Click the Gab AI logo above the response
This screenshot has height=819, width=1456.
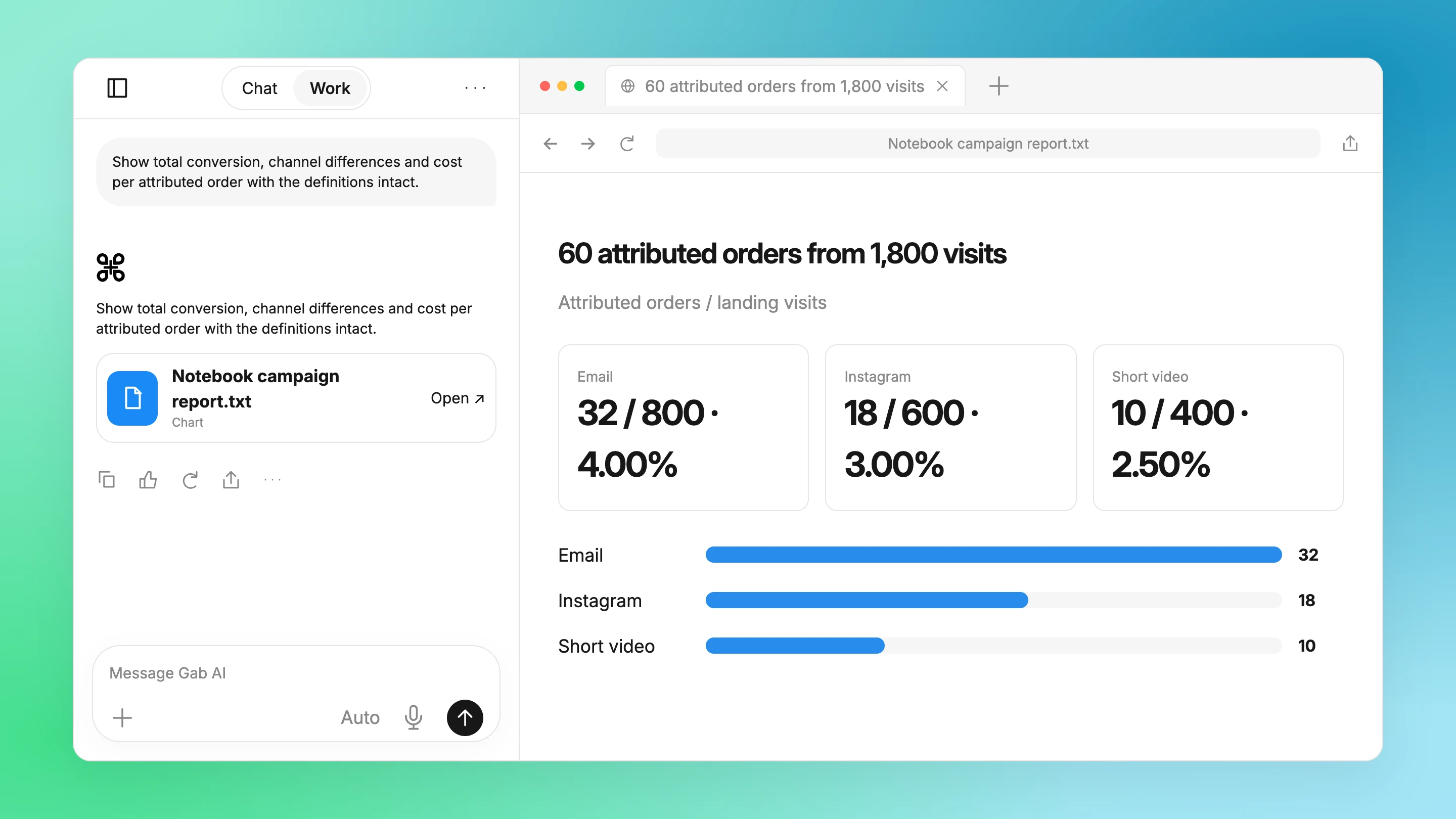coord(111,267)
